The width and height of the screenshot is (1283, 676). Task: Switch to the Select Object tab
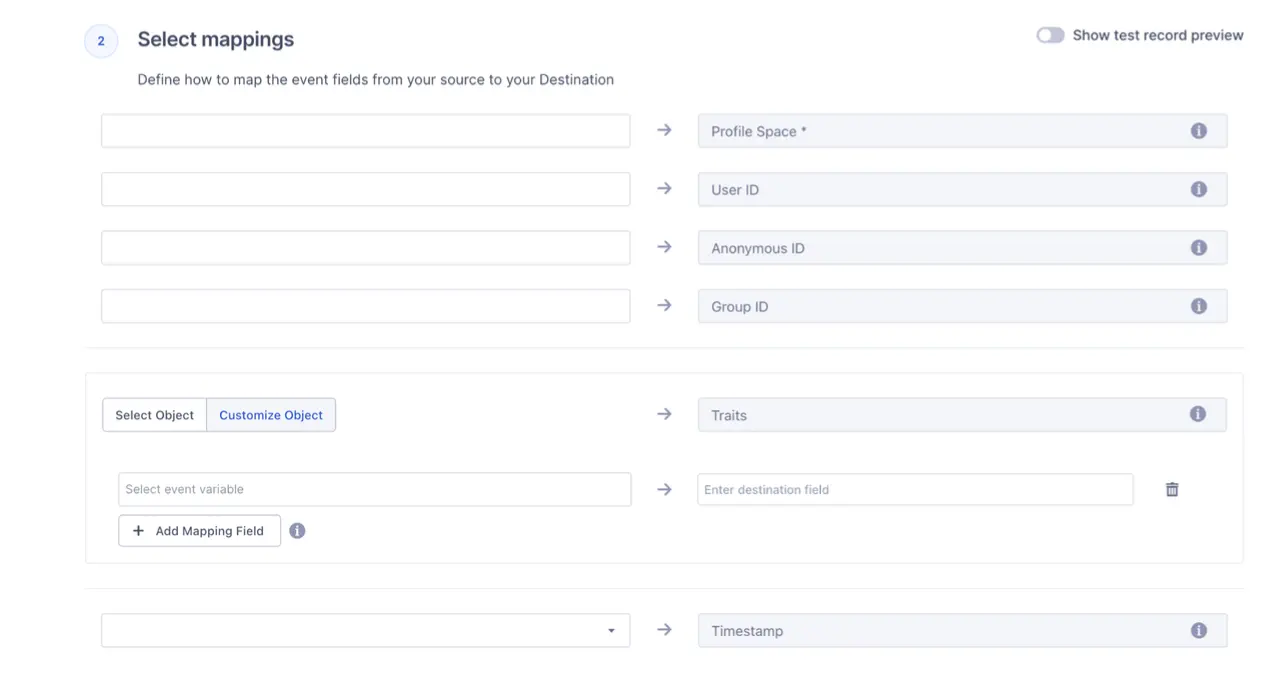pos(154,415)
